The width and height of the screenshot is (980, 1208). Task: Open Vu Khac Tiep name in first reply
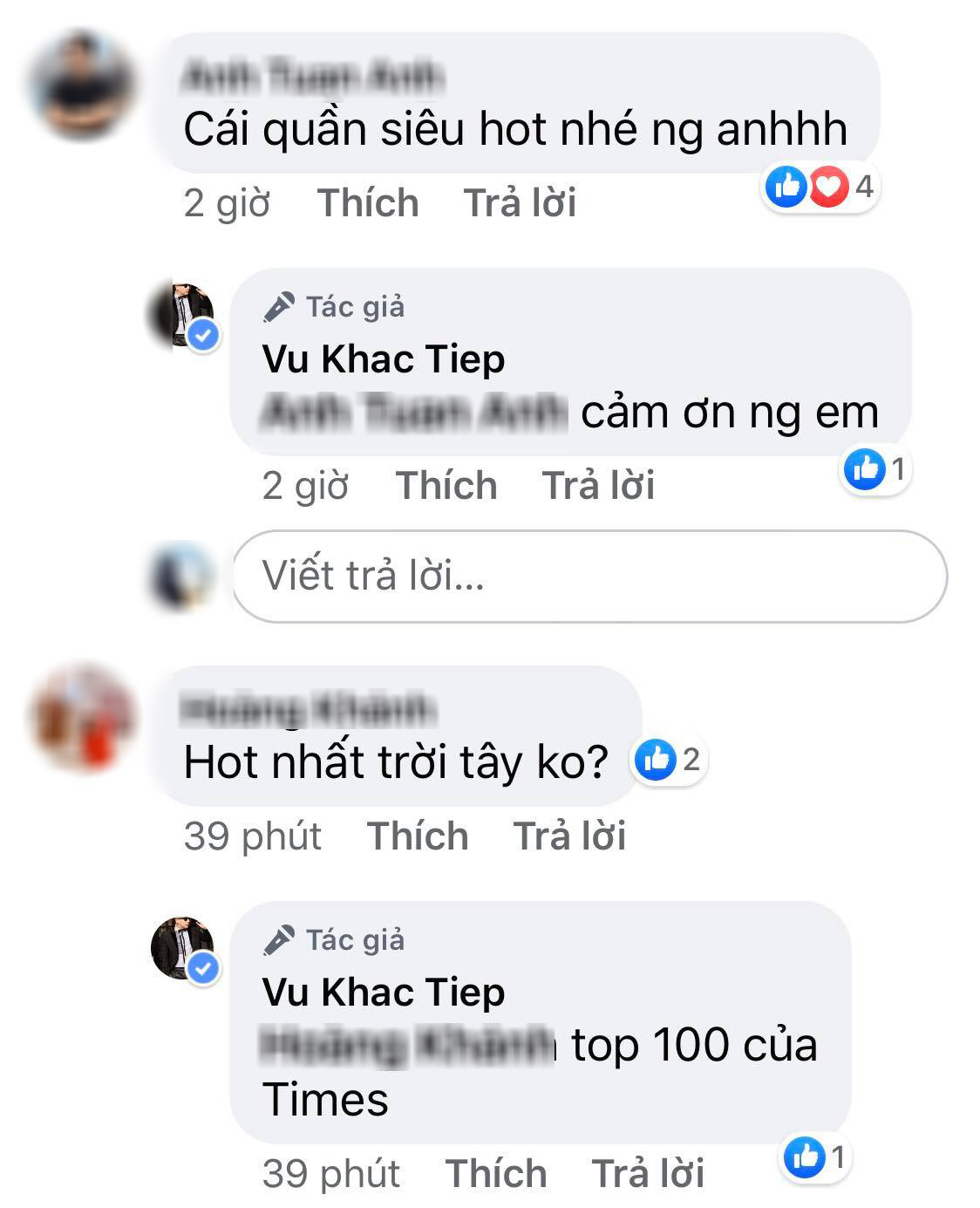[x=384, y=359]
